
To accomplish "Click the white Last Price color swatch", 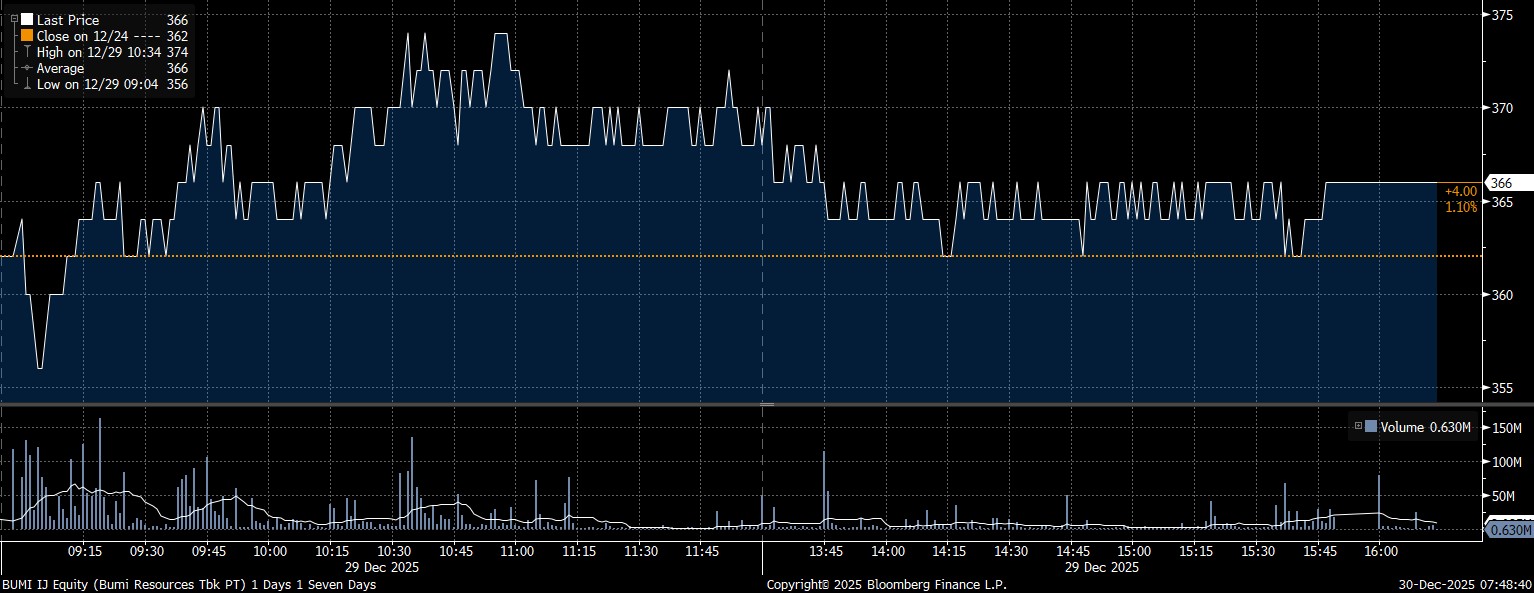I will coord(27,20).
